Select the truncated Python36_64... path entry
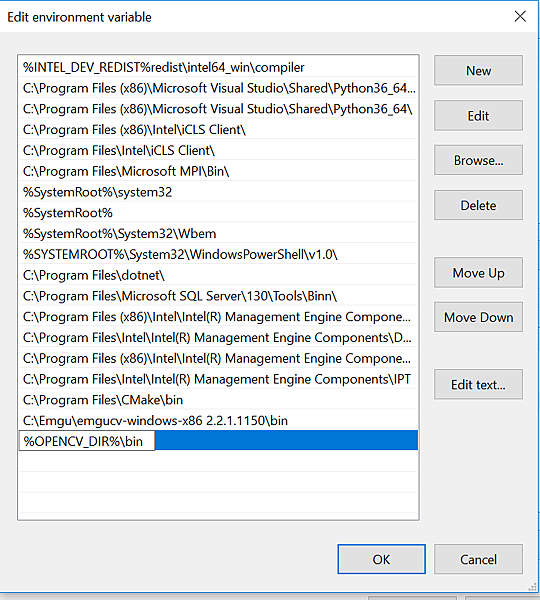Viewport: 540px width, 600px height. tap(218, 88)
